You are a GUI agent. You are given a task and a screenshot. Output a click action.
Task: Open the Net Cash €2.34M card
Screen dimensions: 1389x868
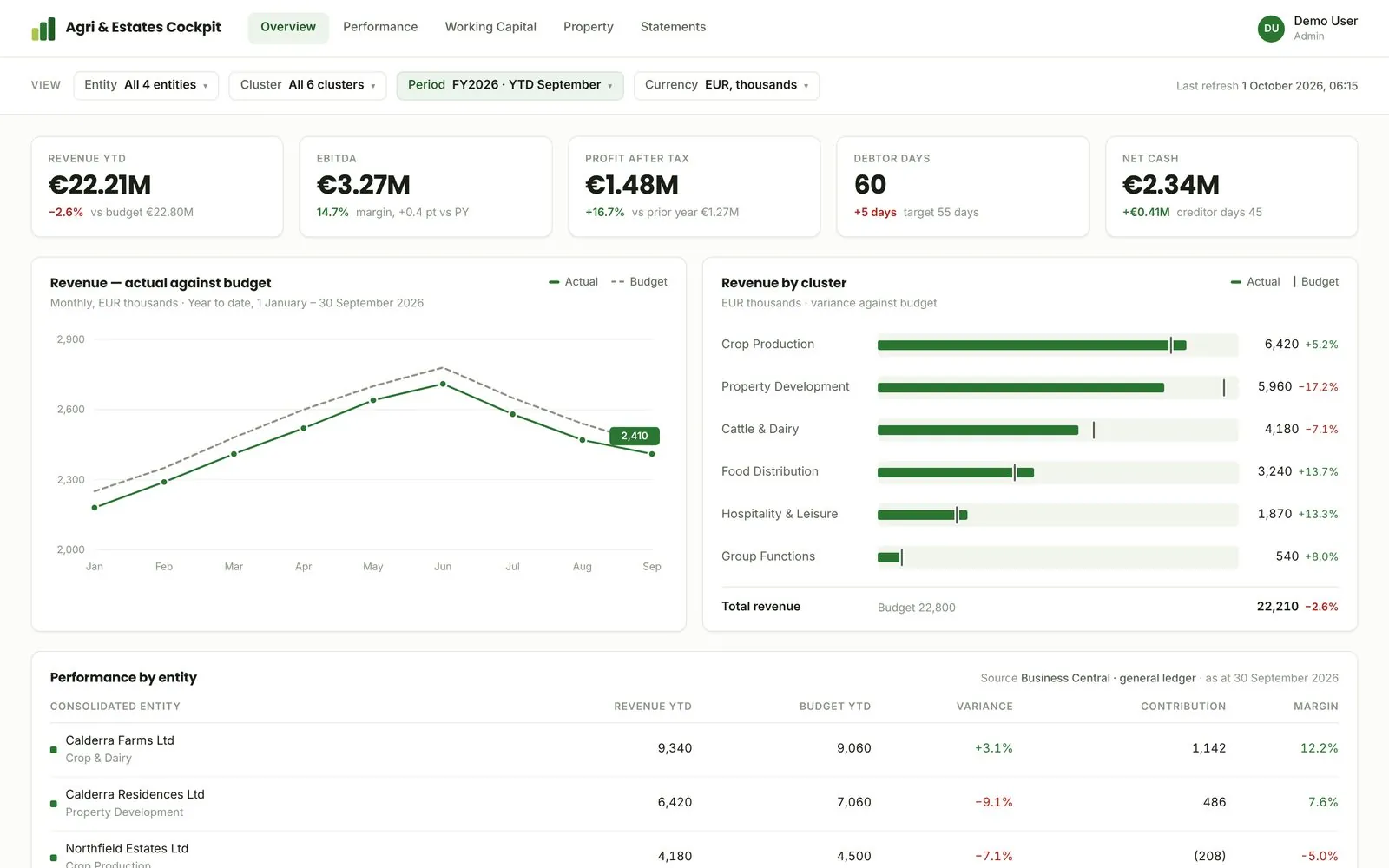pos(1231,187)
